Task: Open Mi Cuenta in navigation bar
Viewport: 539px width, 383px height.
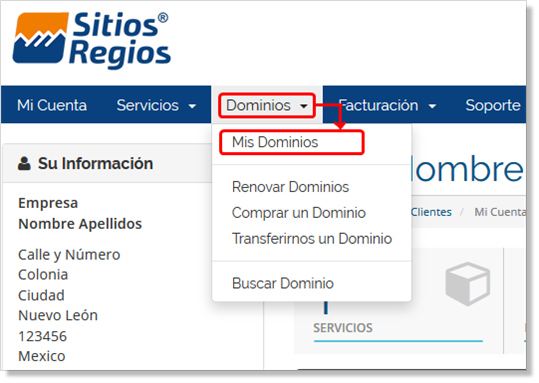Action: (x=52, y=105)
